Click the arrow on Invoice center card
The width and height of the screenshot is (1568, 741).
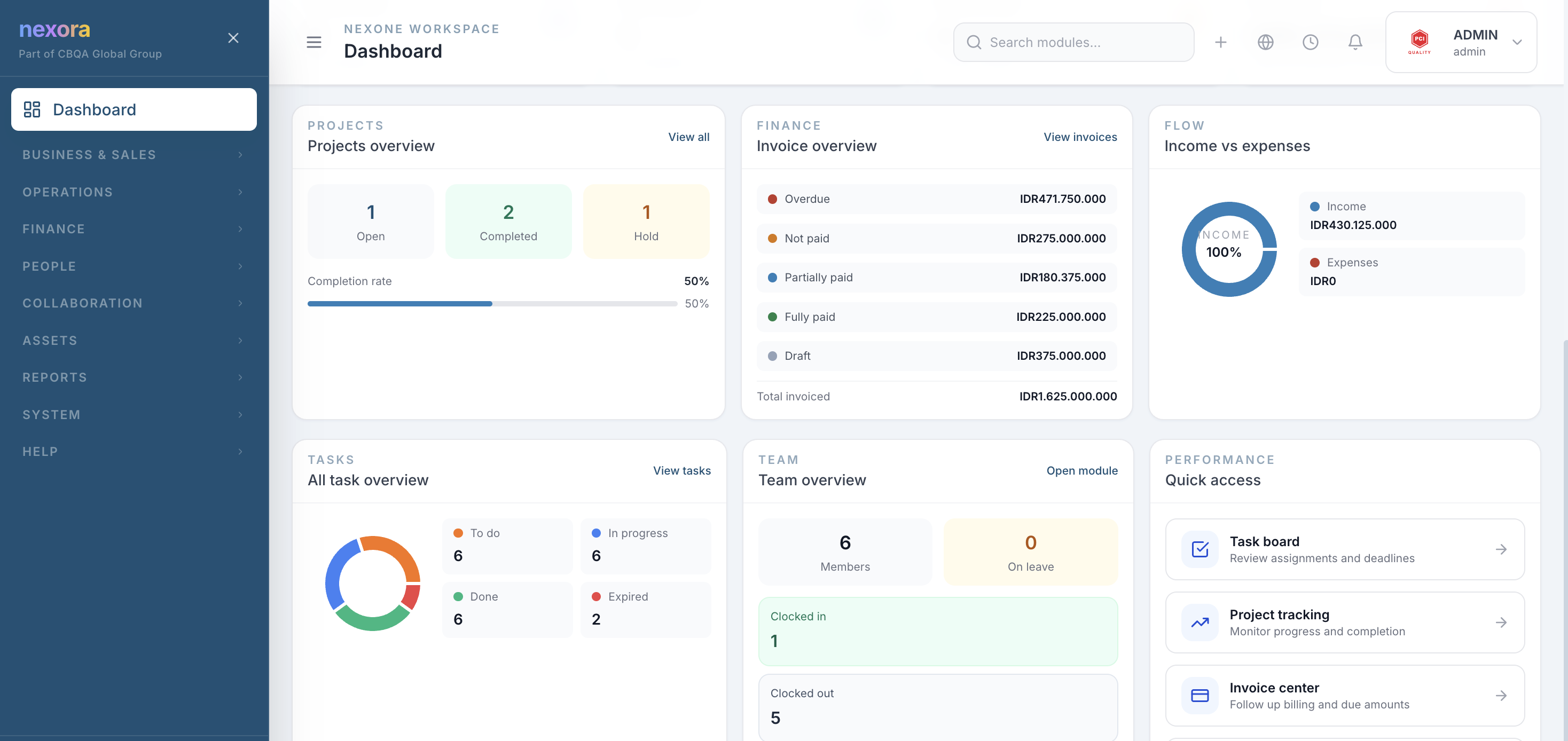coord(1501,696)
